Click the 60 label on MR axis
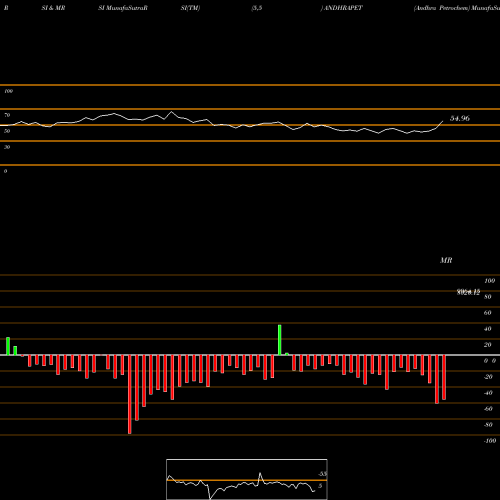This screenshot has width=500, height=500. point(487,313)
